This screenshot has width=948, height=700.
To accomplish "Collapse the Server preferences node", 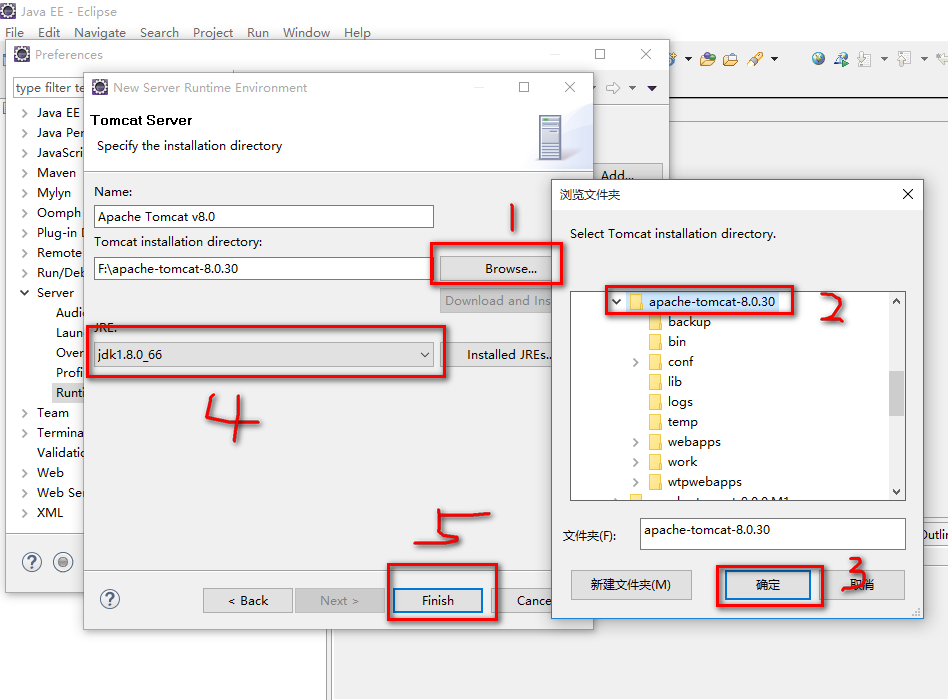I will [x=25, y=293].
